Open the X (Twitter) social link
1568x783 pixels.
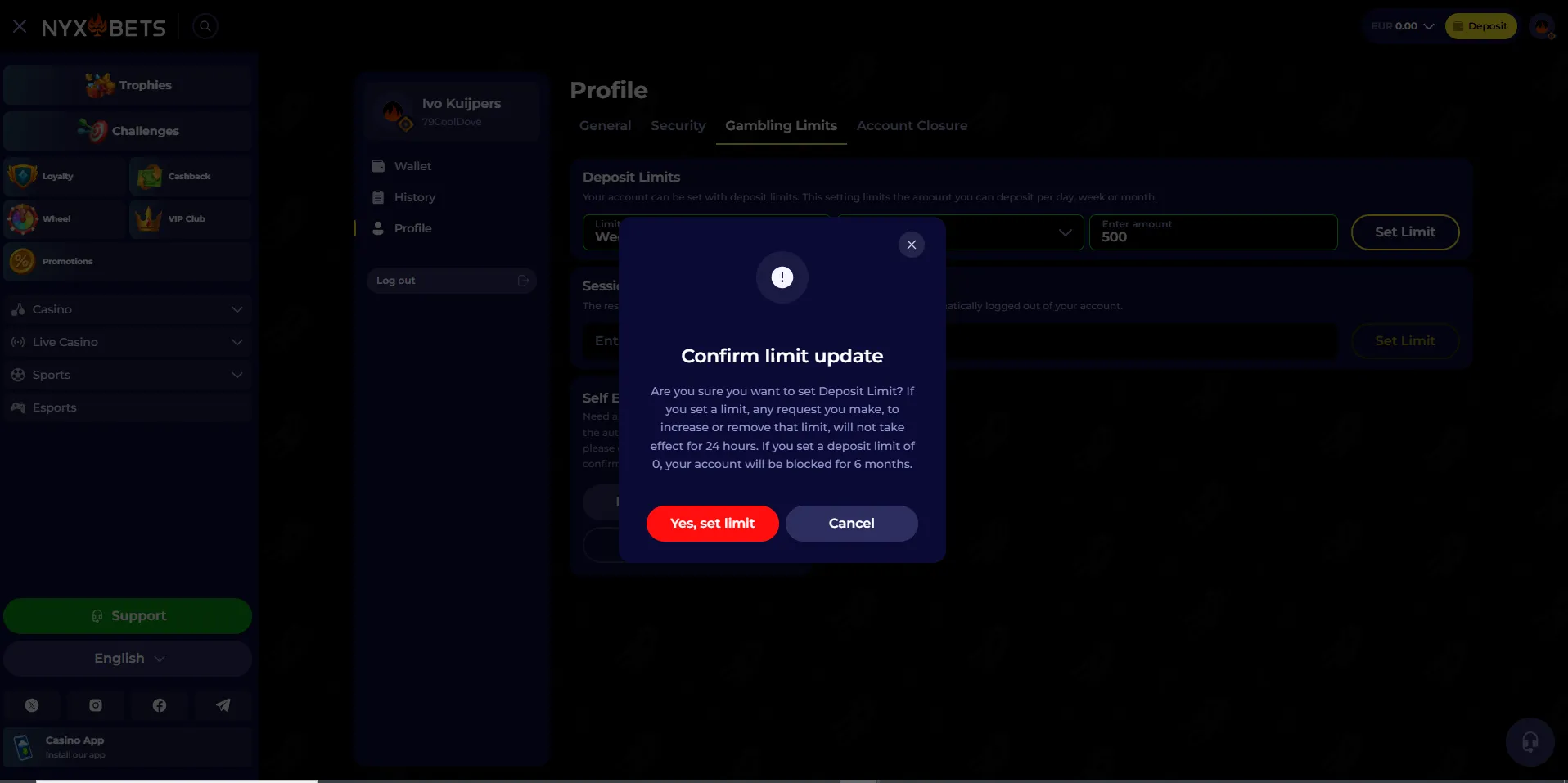pos(32,705)
